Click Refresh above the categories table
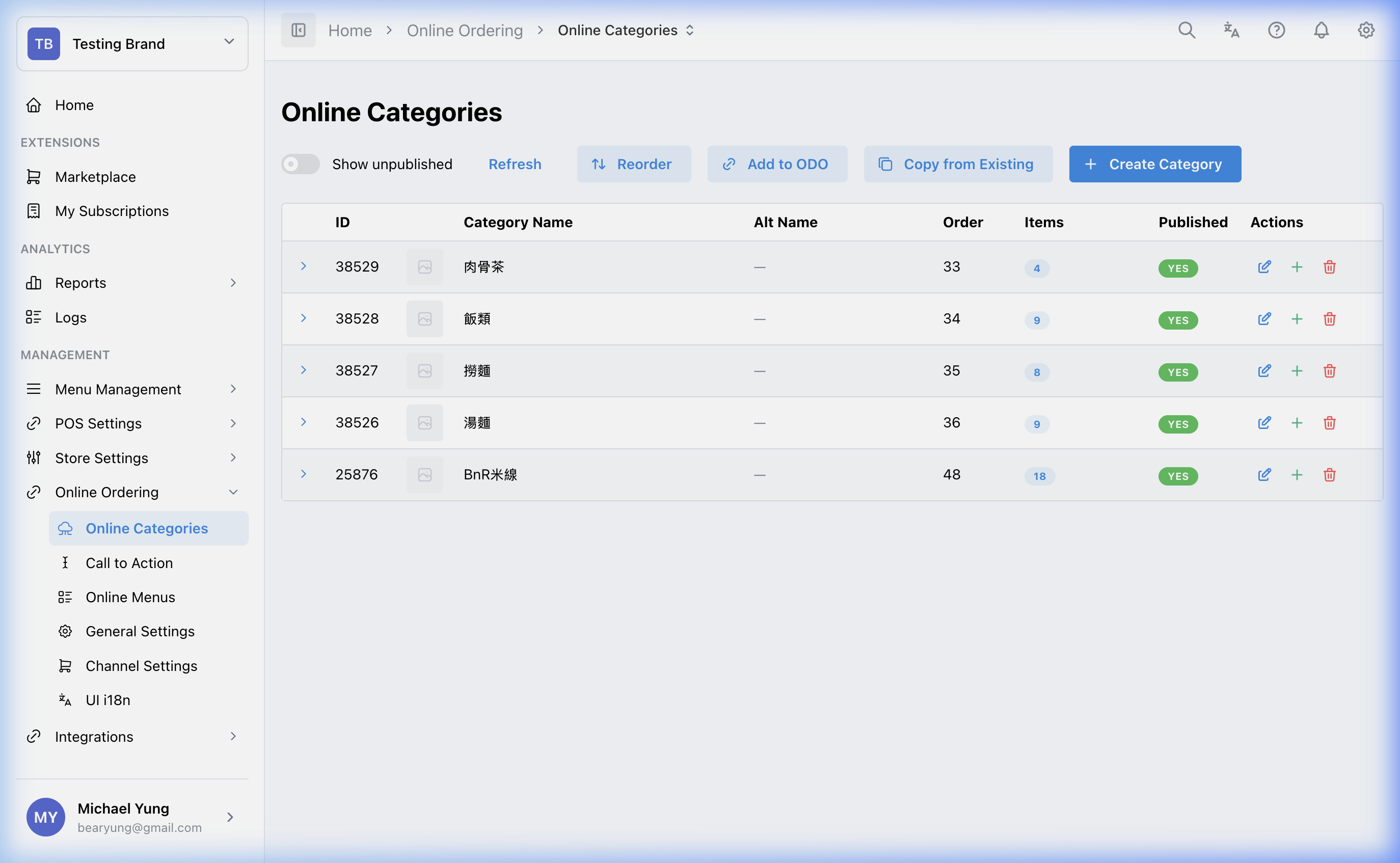Image resolution: width=1400 pixels, height=863 pixels. [515, 164]
